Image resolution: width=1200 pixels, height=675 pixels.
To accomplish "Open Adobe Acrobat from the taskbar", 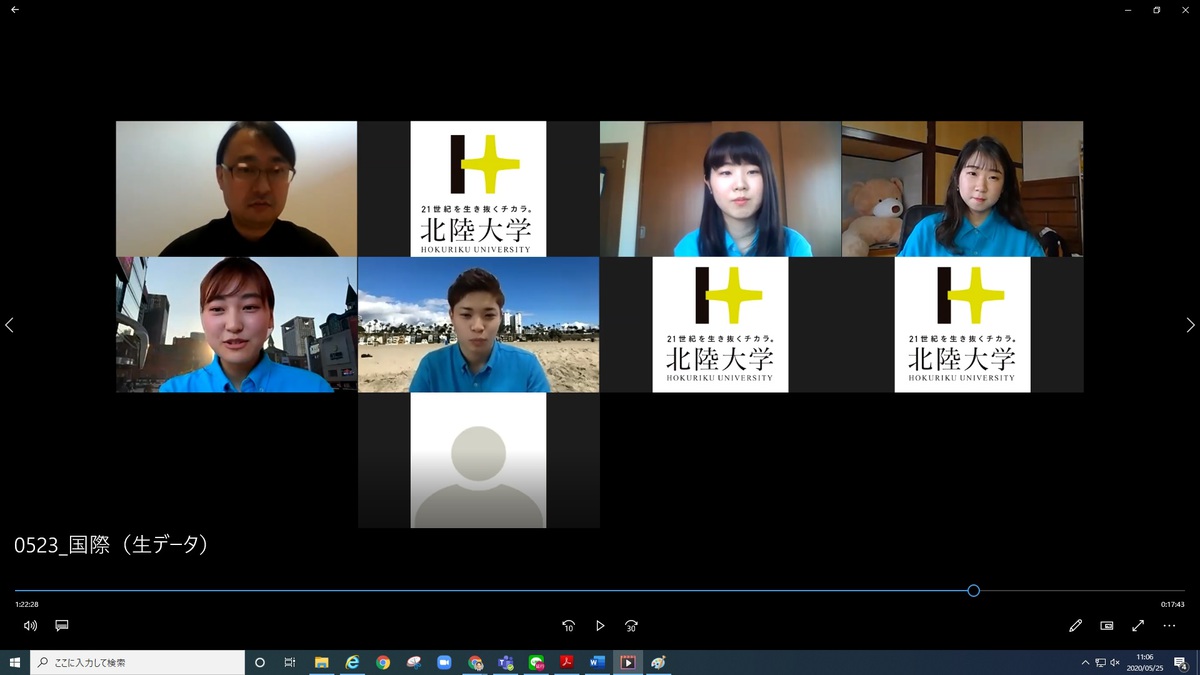I will [566, 663].
